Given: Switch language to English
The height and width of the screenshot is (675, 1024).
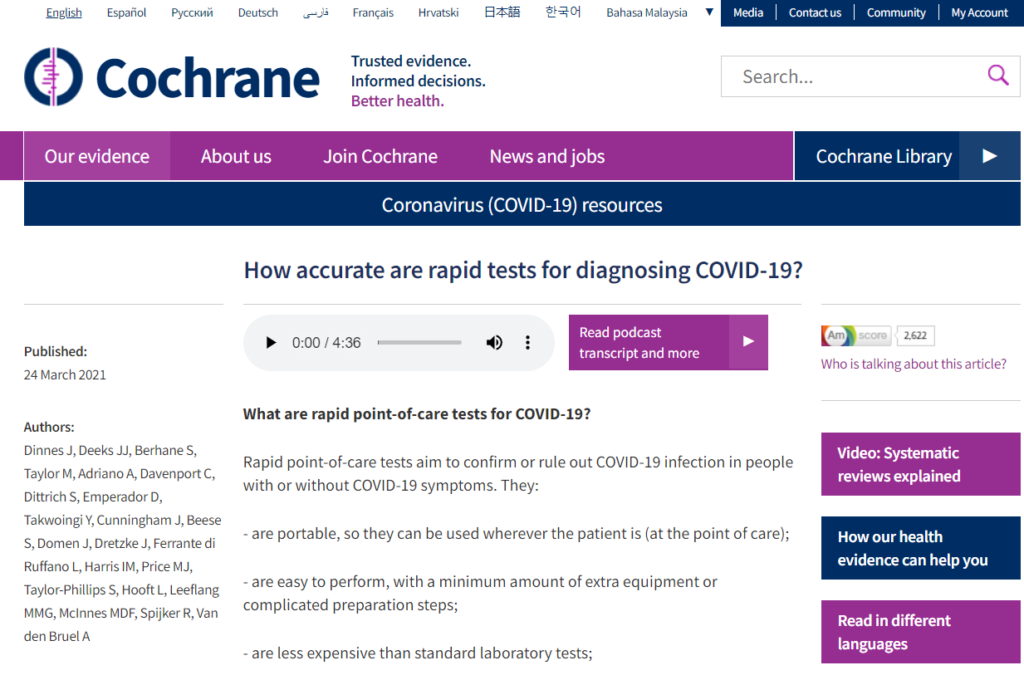Looking at the screenshot, I should [64, 12].
